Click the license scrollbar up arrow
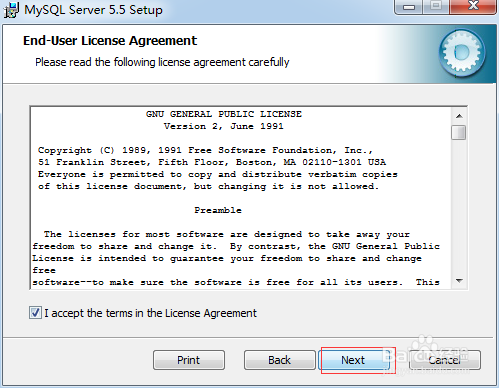This screenshot has width=499, height=388. pyautogui.click(x=459, y=116)
